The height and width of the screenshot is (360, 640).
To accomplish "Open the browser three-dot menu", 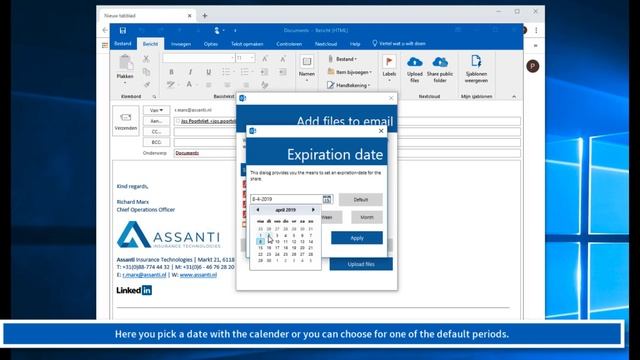I will (536, 30).
